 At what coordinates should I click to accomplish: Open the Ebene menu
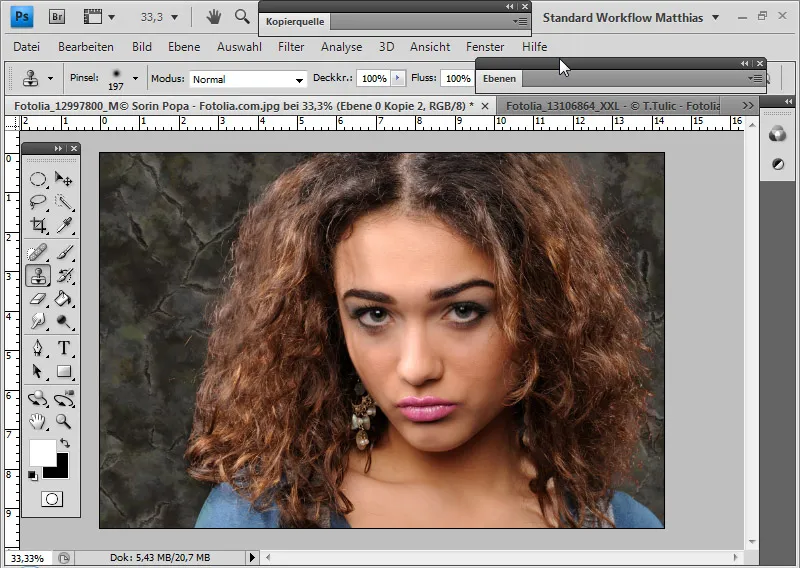[184, 47]
